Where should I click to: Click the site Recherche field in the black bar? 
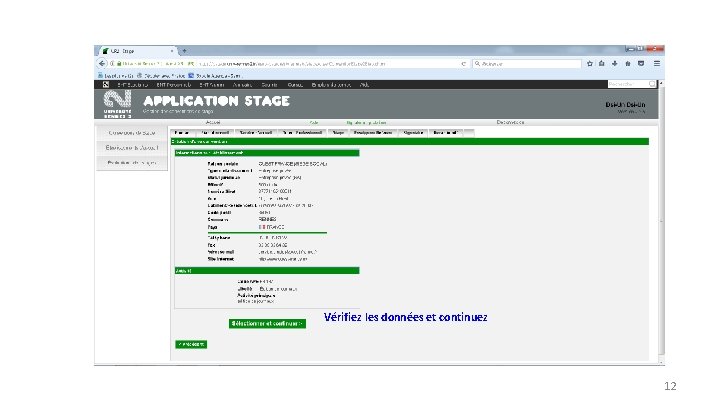click(631, 84)
